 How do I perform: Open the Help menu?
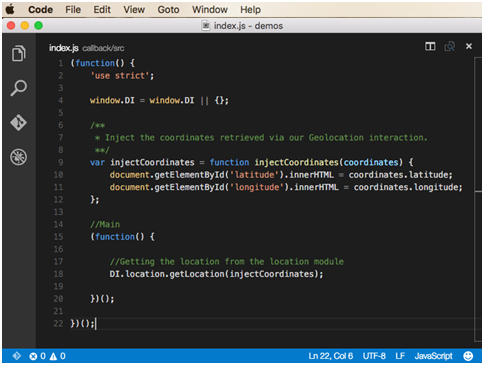(x=250, y=10)
